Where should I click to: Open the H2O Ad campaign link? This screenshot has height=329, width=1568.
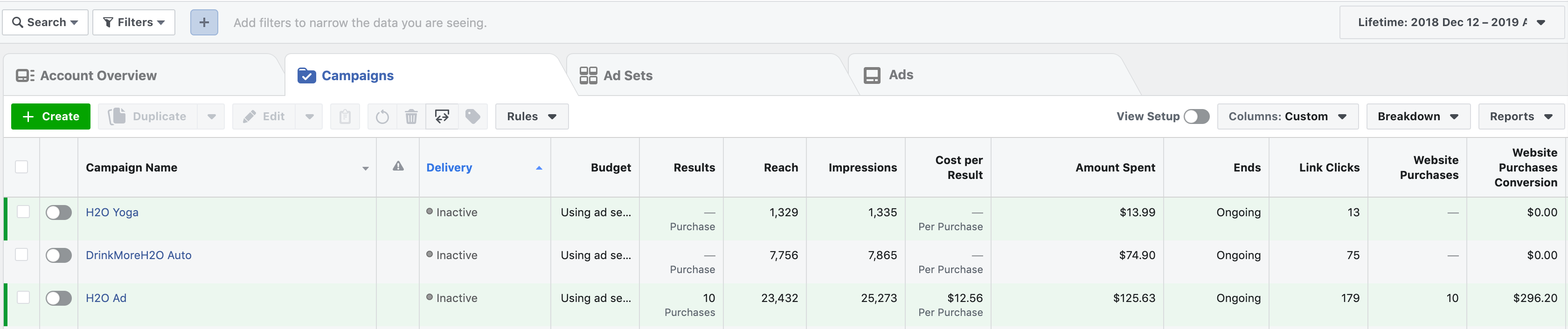106,298
